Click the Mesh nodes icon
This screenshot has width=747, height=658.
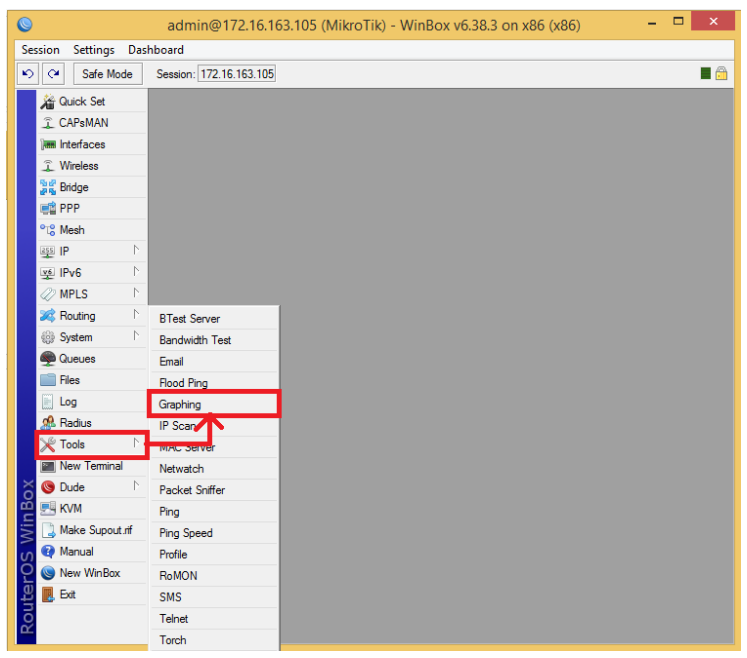coord(48,230)
